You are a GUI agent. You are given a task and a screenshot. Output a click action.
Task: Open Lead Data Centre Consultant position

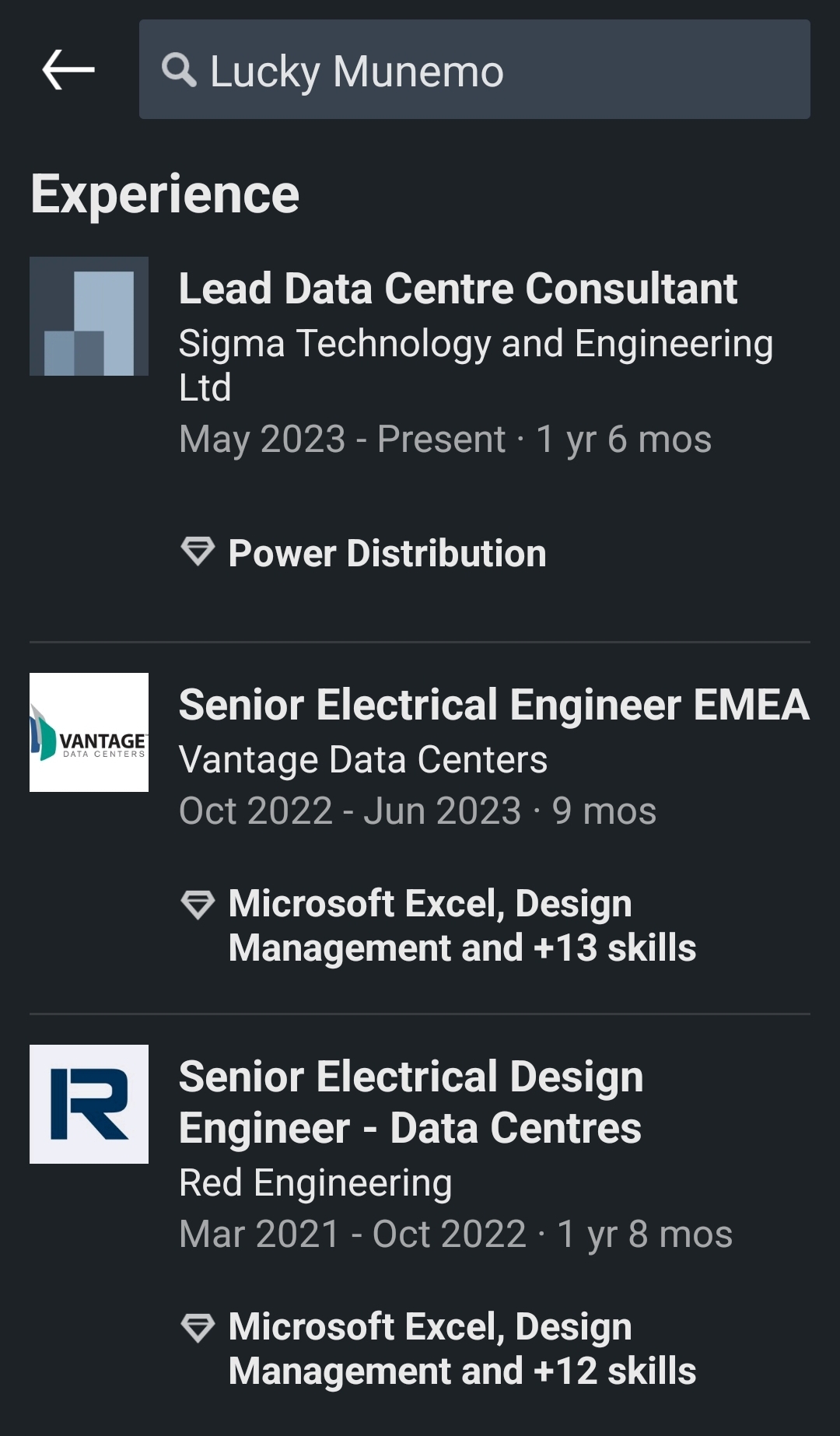457,289
